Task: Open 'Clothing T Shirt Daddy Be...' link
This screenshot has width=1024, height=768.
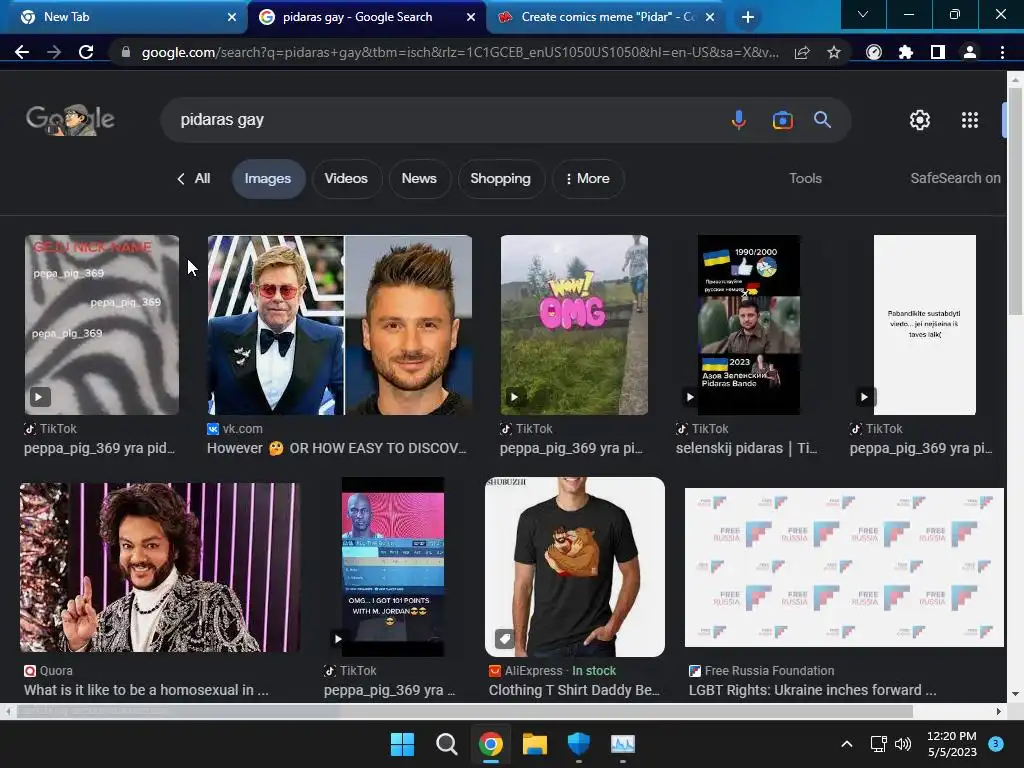Action: click(575, 690)
